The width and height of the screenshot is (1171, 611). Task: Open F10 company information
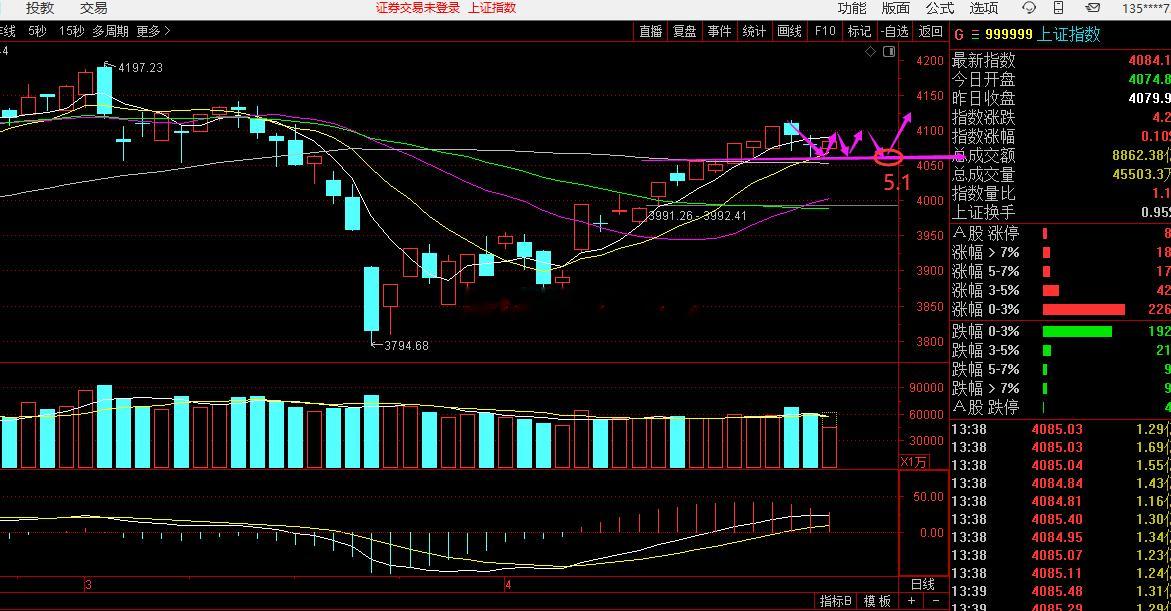(824, 31)
